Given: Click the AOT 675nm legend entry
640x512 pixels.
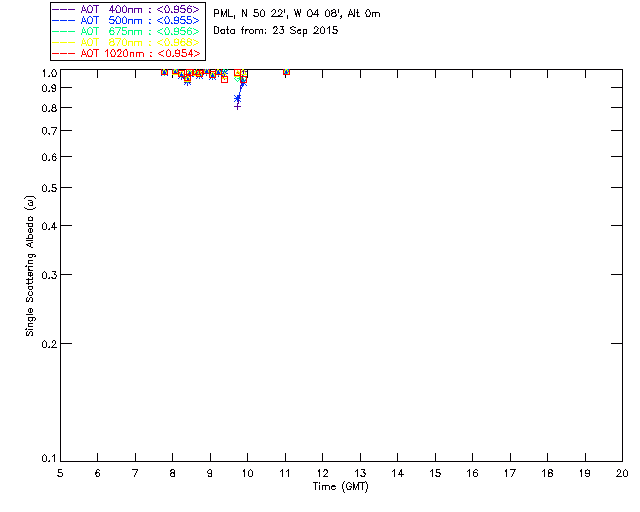Looking at the screenshot, I should point(126,31).
